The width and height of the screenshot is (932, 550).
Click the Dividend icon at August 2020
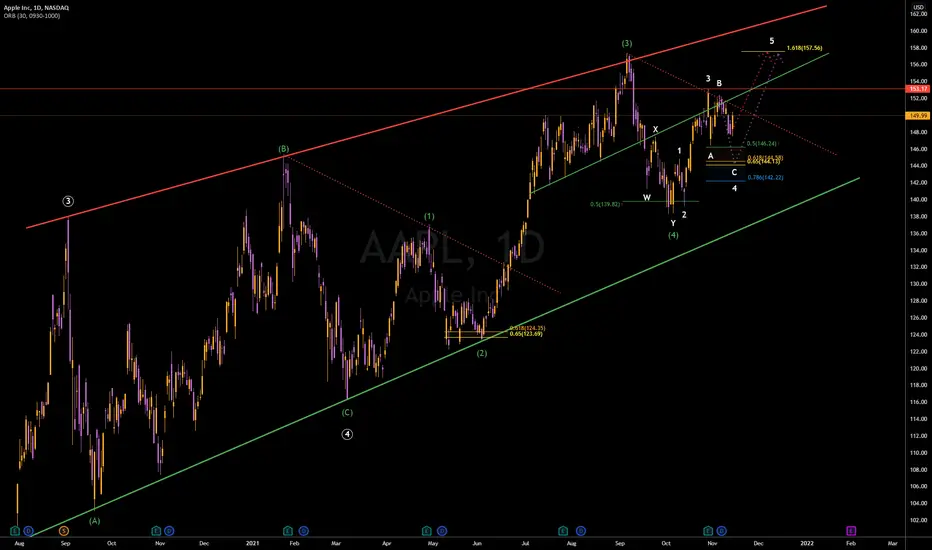click(x=28, y=530)
